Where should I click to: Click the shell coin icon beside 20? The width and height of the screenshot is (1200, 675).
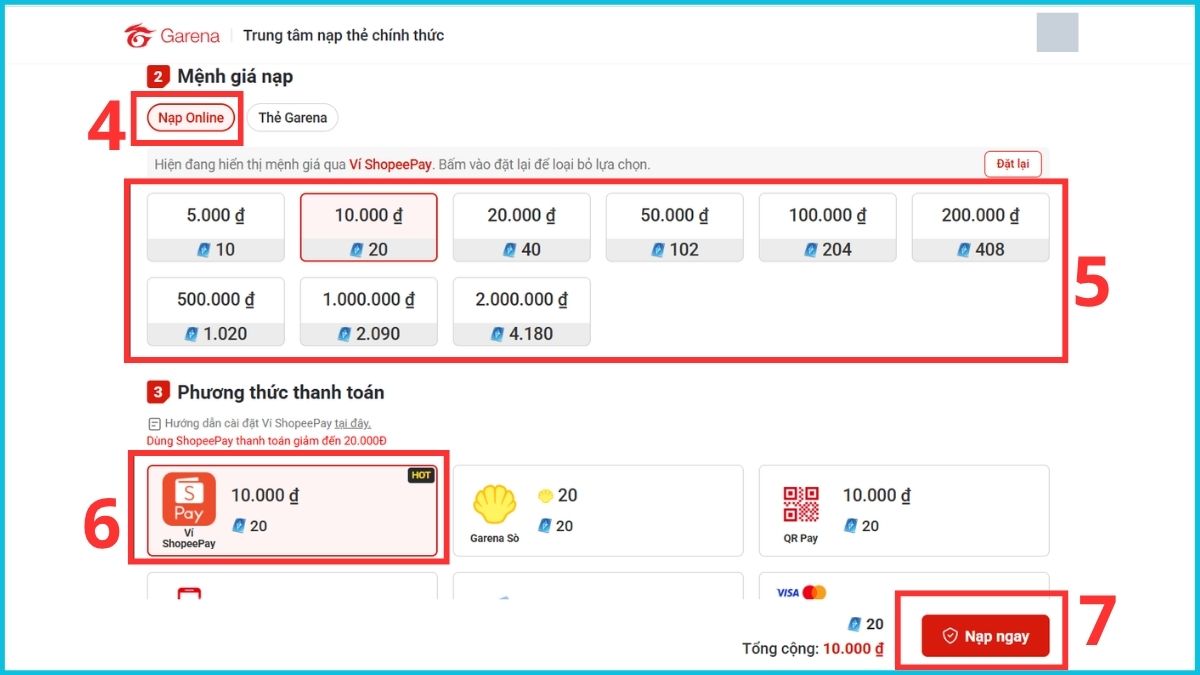pos(546,495)
